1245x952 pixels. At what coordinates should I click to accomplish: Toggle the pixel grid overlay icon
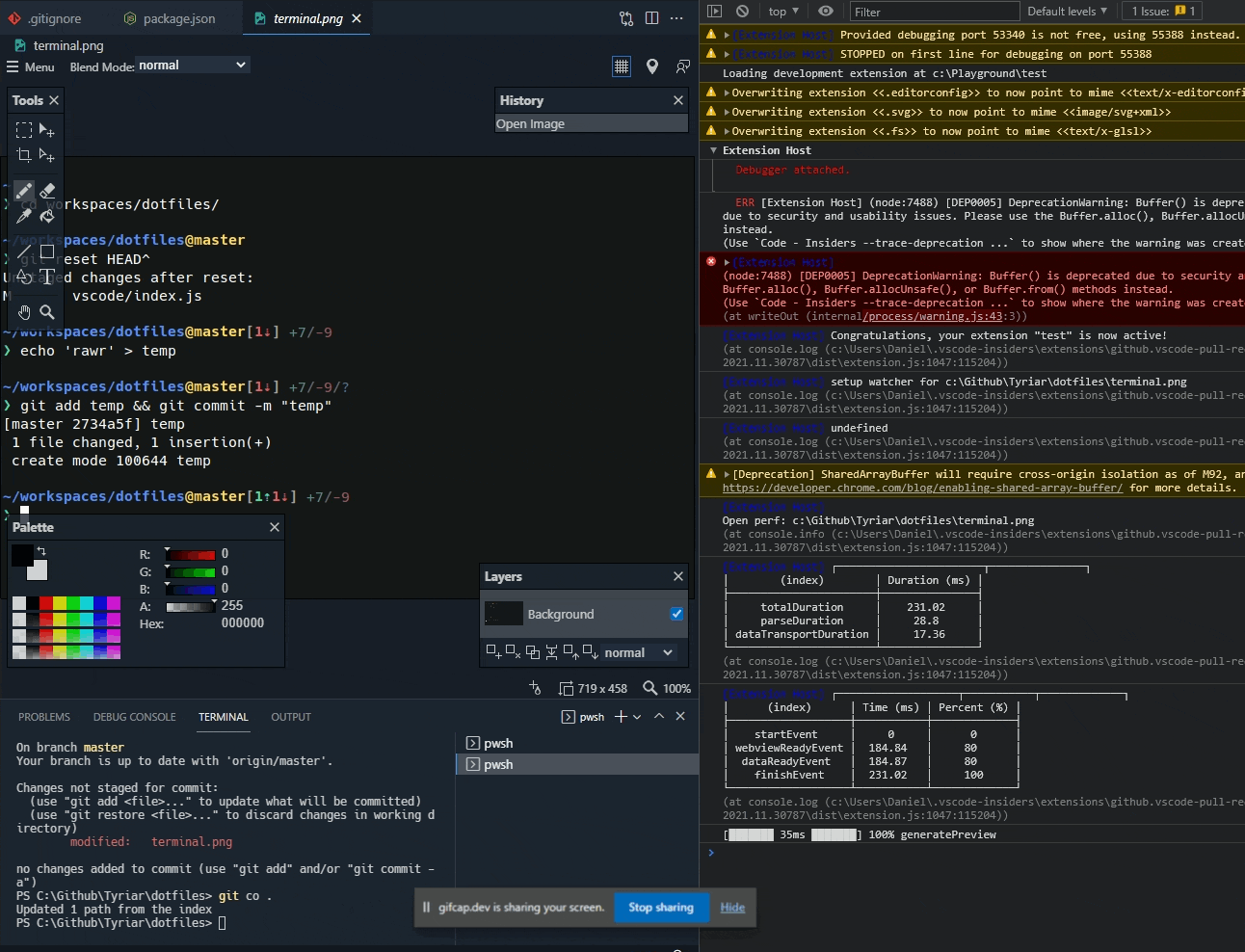tap(621, 67)
